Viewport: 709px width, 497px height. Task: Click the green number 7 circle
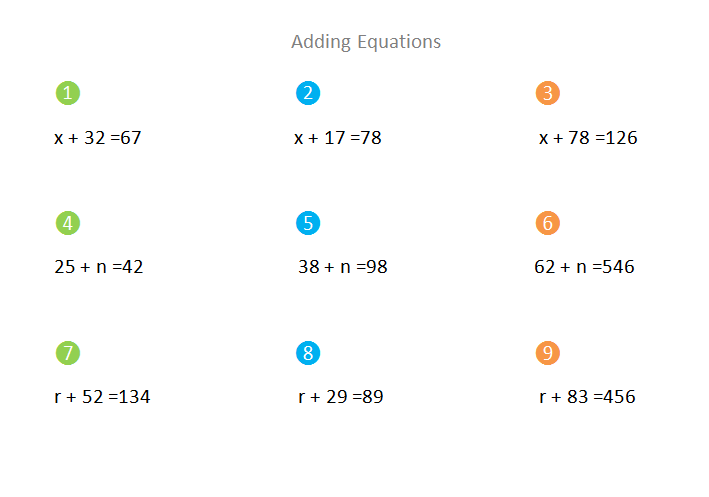pyautogui.click(x=67, y=353)
